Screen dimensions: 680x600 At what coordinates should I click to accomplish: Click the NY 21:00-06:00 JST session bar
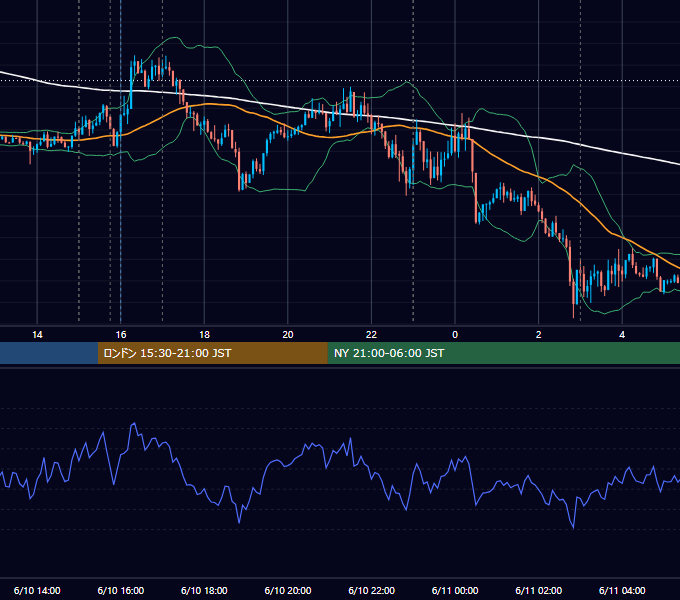click(x=503, y=353)
